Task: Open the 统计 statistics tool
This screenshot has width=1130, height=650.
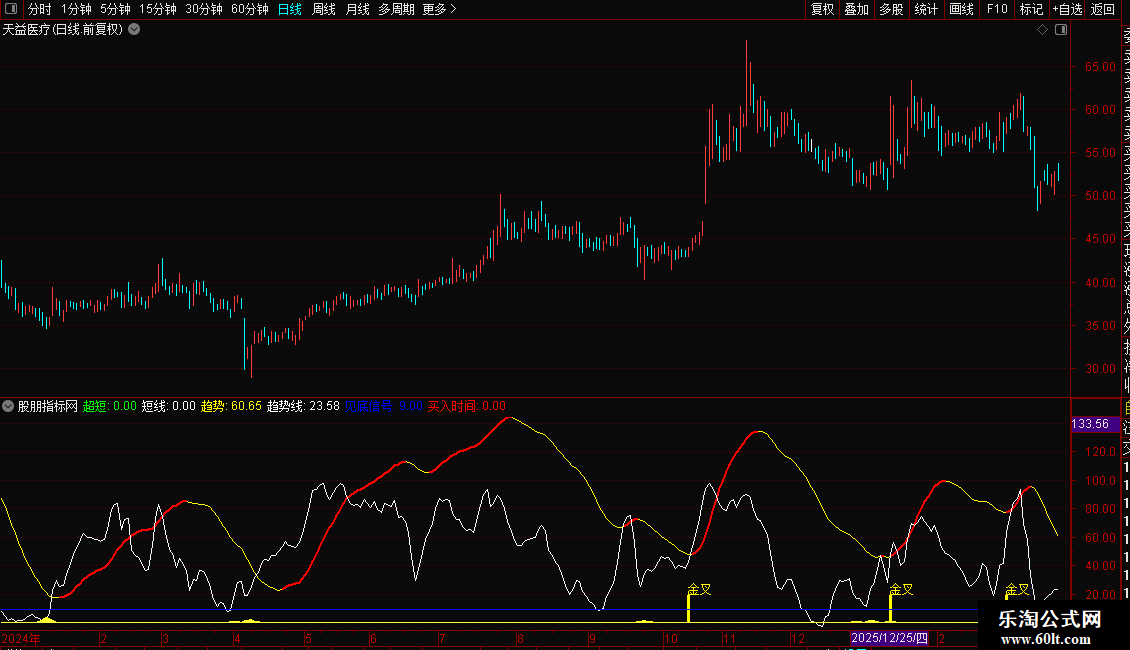Action: (926, 9)
